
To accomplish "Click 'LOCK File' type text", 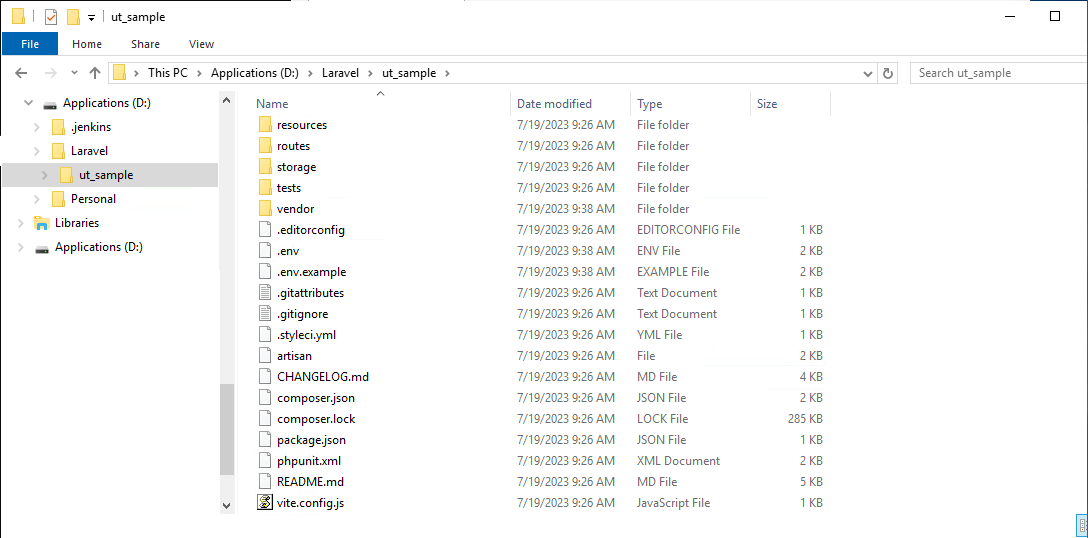I will 663,419.
